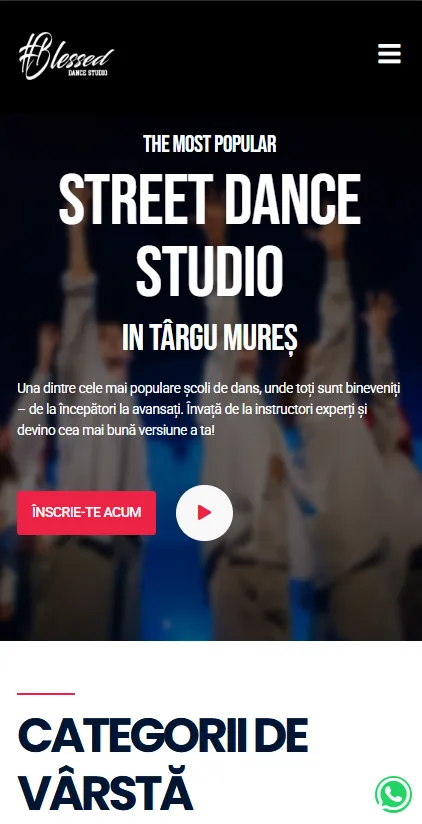Click the red play triangle icon
Screen dimensions: 422x824
[x=205, y=513]
